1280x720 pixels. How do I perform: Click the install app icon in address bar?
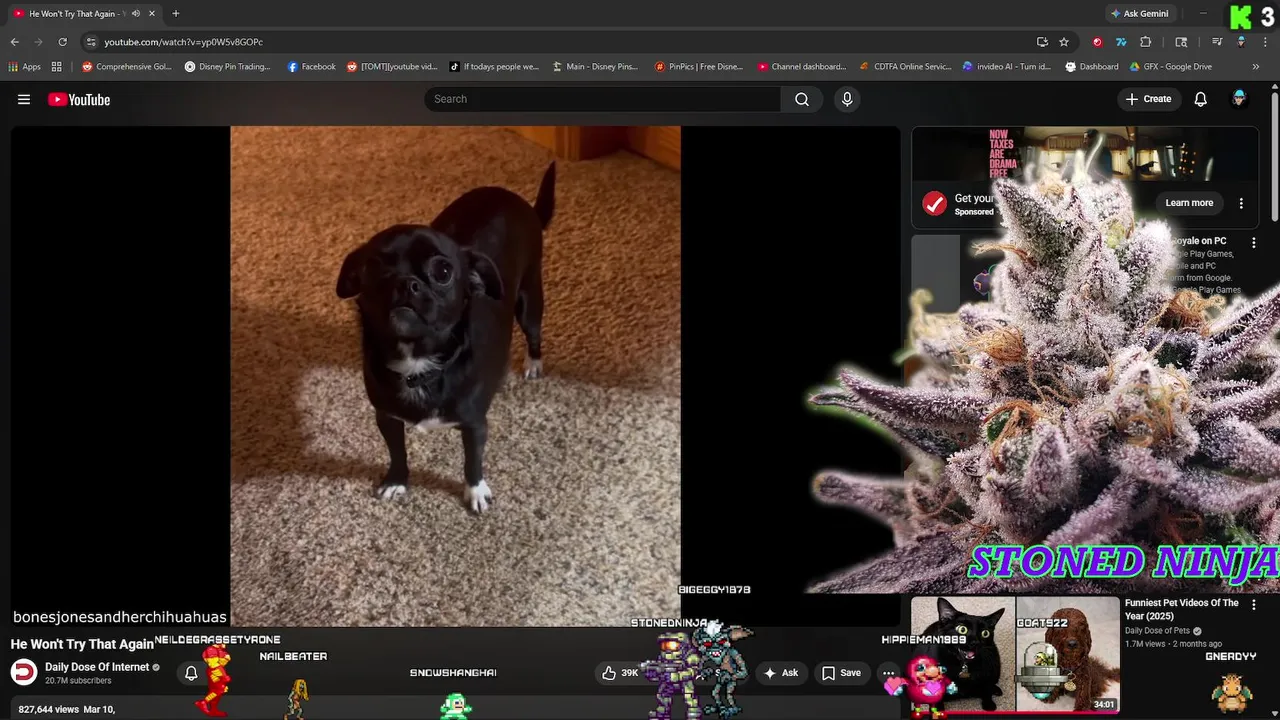(1042, 42)
